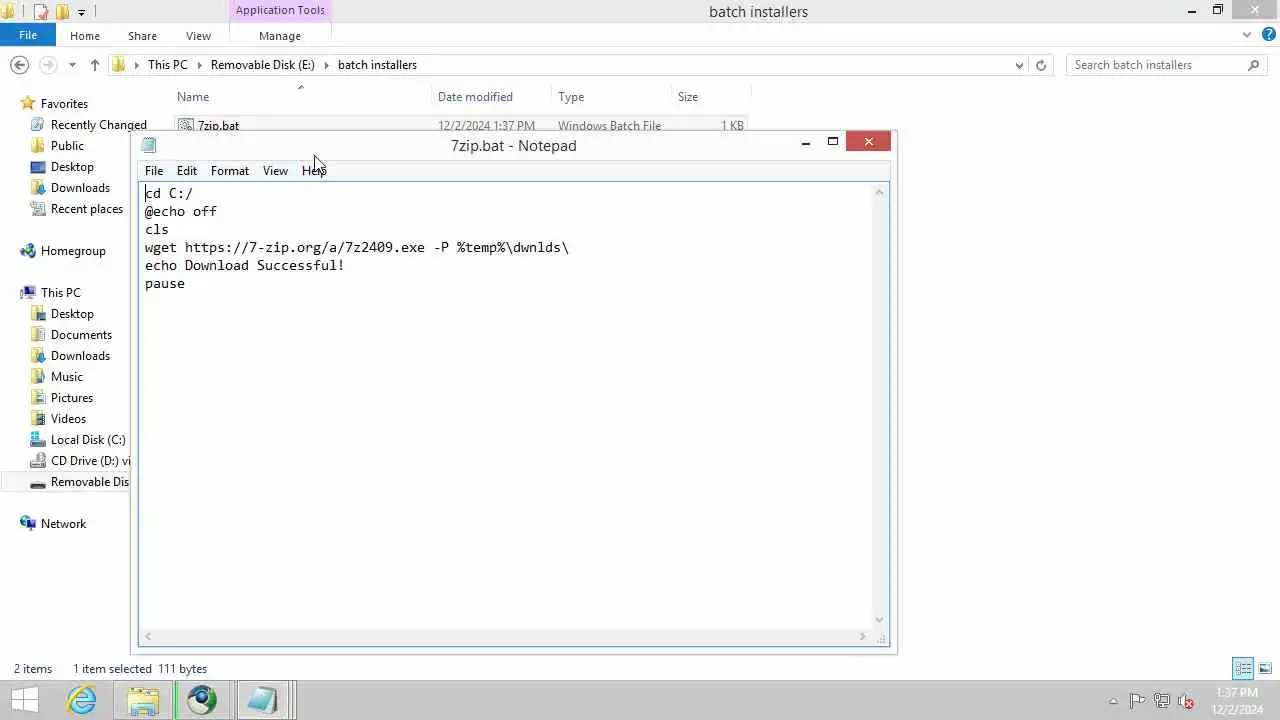Image resolution: width=1280 pixels, height=720 pixels.
Task: Expand the chevron after This PC breadcrumb
Action: coord(199,65)
